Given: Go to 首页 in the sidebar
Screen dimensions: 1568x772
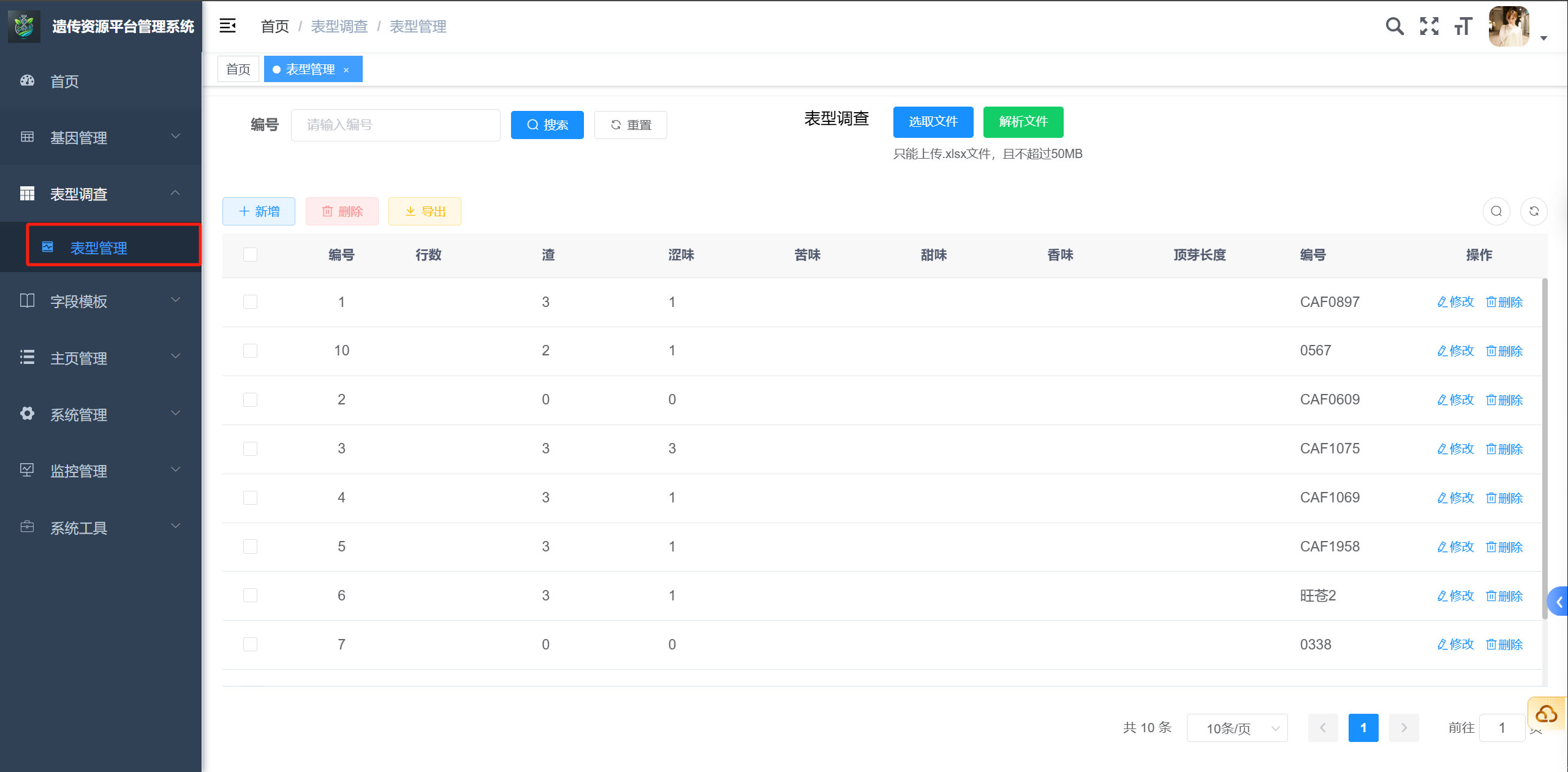Looking at the screenshot, I should [x=100, y=81].
